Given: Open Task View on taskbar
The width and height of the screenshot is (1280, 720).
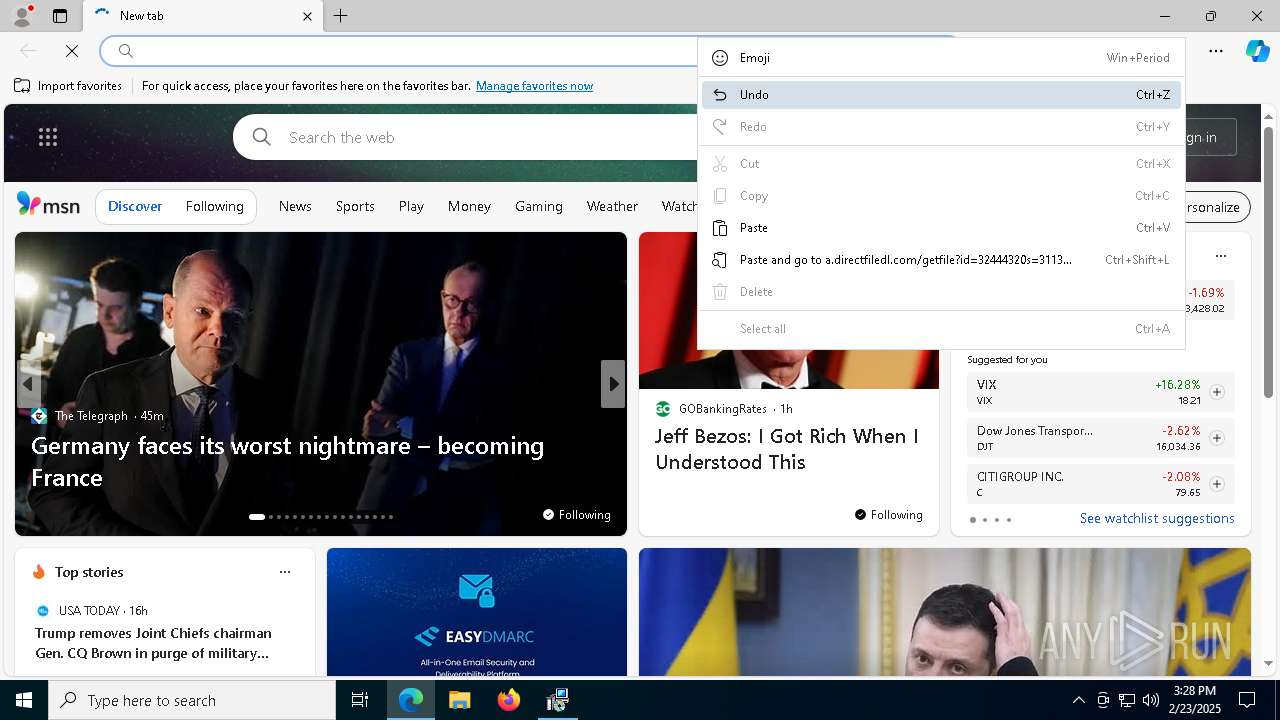Looking at the screenshot, I should pyautogui.click(x=360, y=700).
